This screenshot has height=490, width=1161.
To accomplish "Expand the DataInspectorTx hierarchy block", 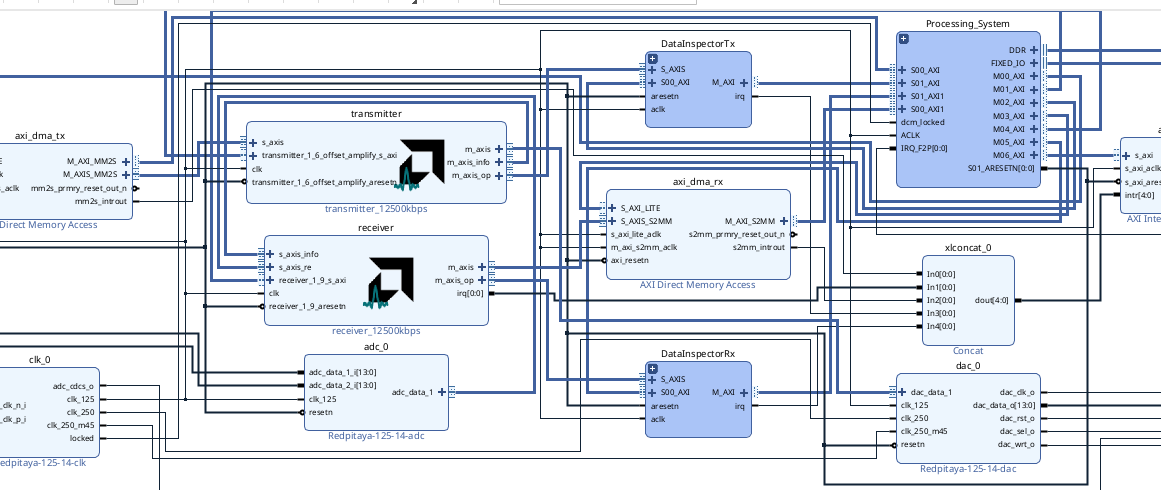I will point(653,58).
